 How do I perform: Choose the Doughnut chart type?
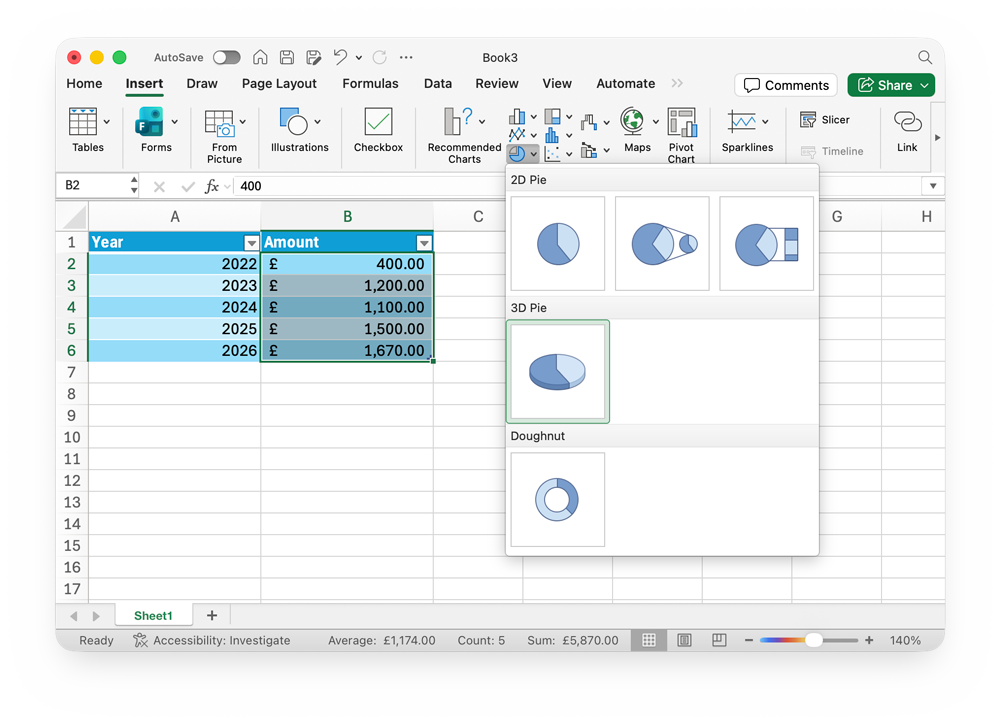point(557,500)
